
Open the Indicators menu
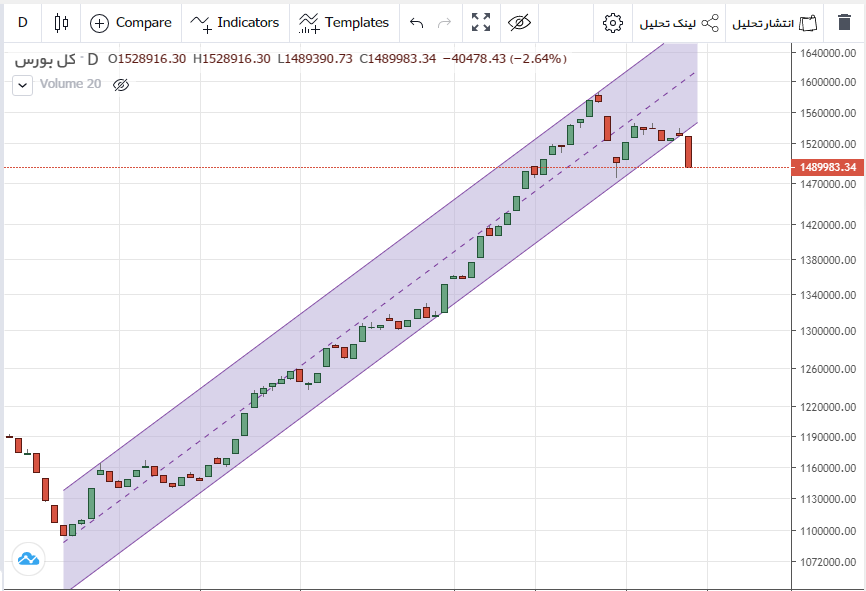tap(235, 23)
